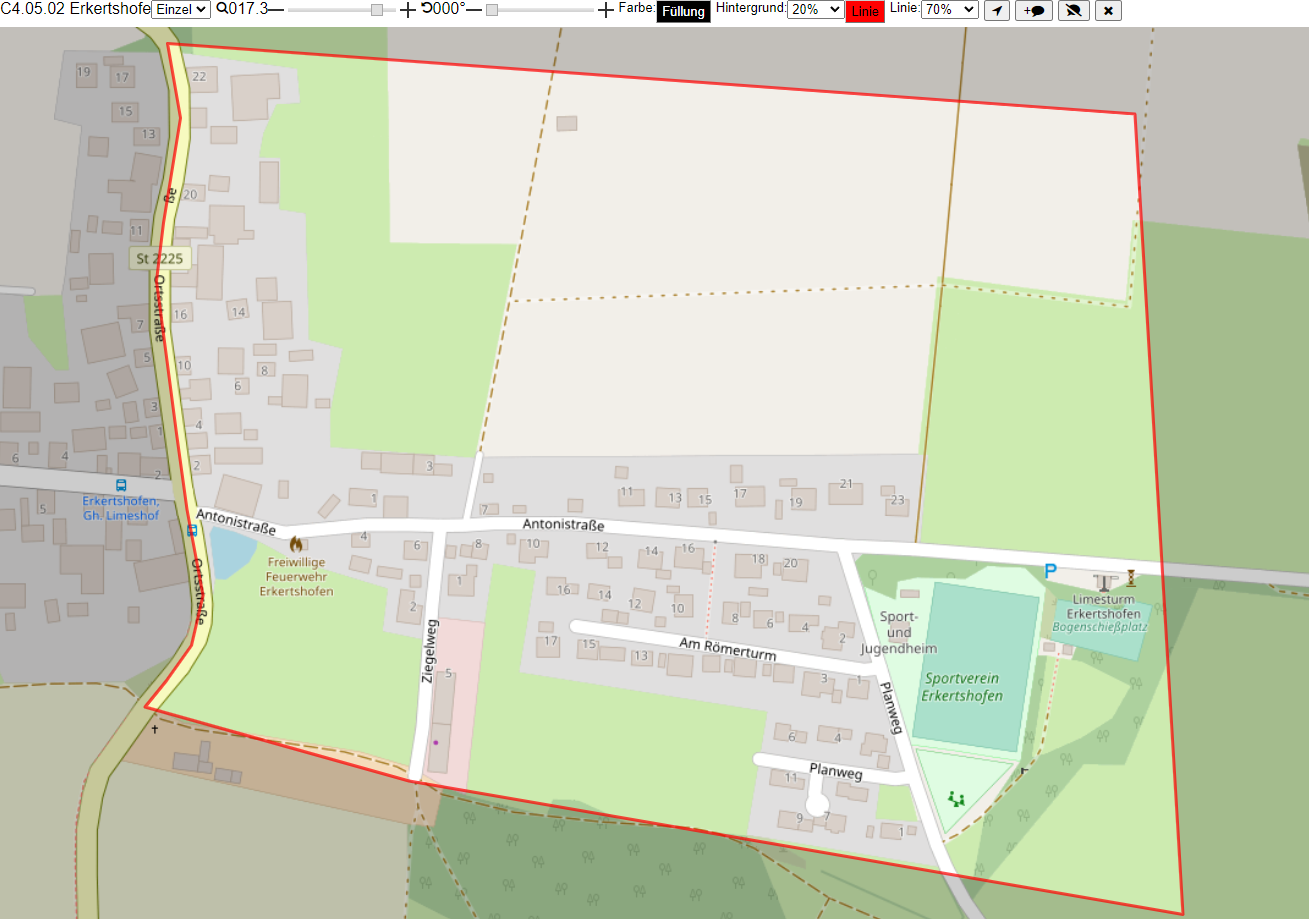Click the red Linie color button
This screenshot has height=919, width=1309.
click(x=865, y=11)
